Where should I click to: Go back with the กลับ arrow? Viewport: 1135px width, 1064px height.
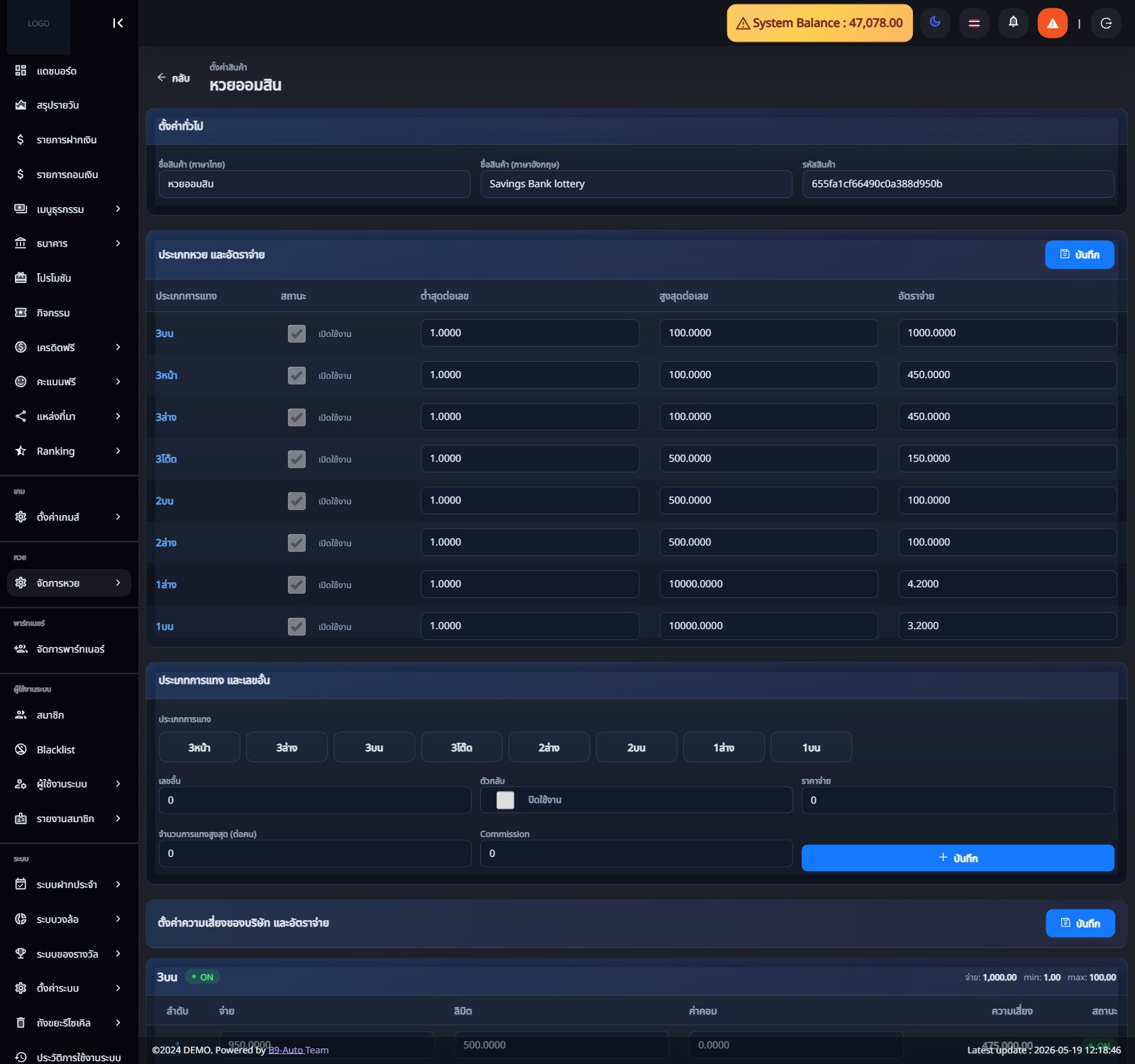[173, 77]
